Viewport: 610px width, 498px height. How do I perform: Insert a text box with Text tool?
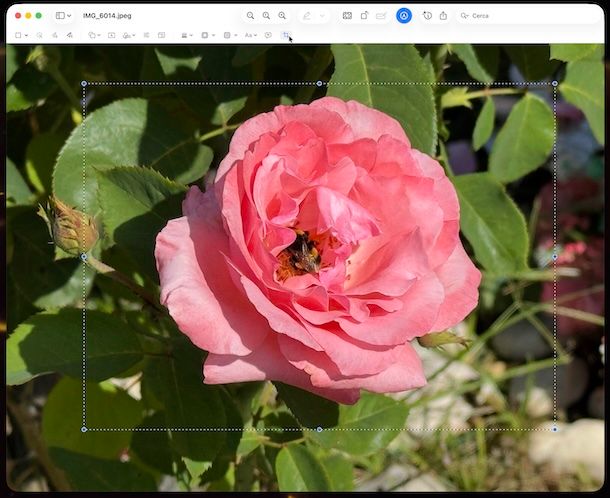pos(111,35)
